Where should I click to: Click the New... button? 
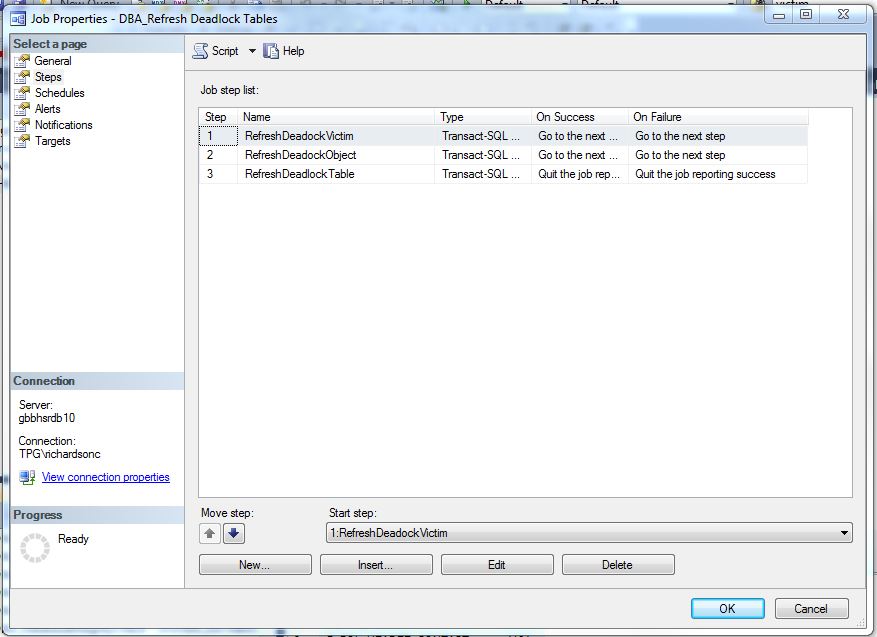coord(255,565)
